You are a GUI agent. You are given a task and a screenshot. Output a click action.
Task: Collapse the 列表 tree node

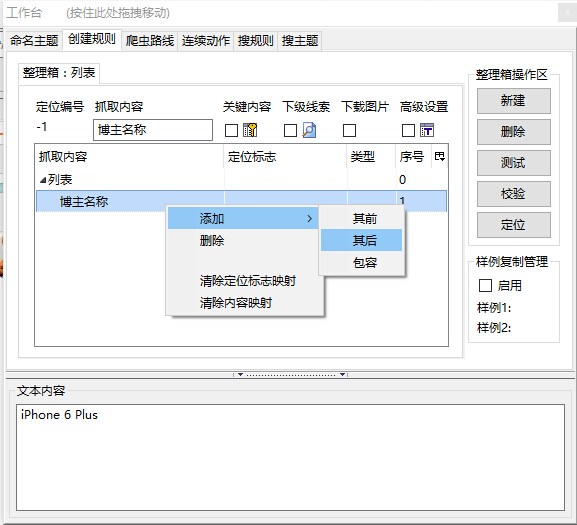pos(43,180)
